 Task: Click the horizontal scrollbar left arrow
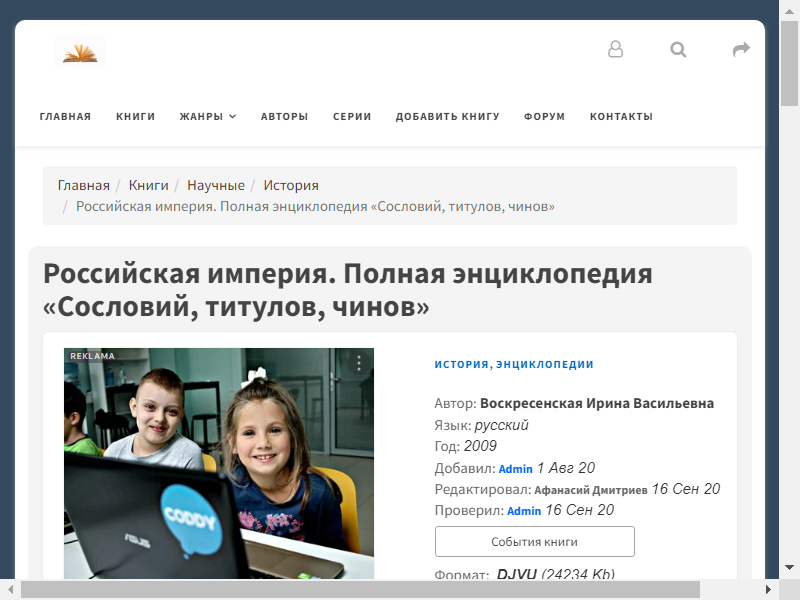pyautogui.click(x=10, y=590)
